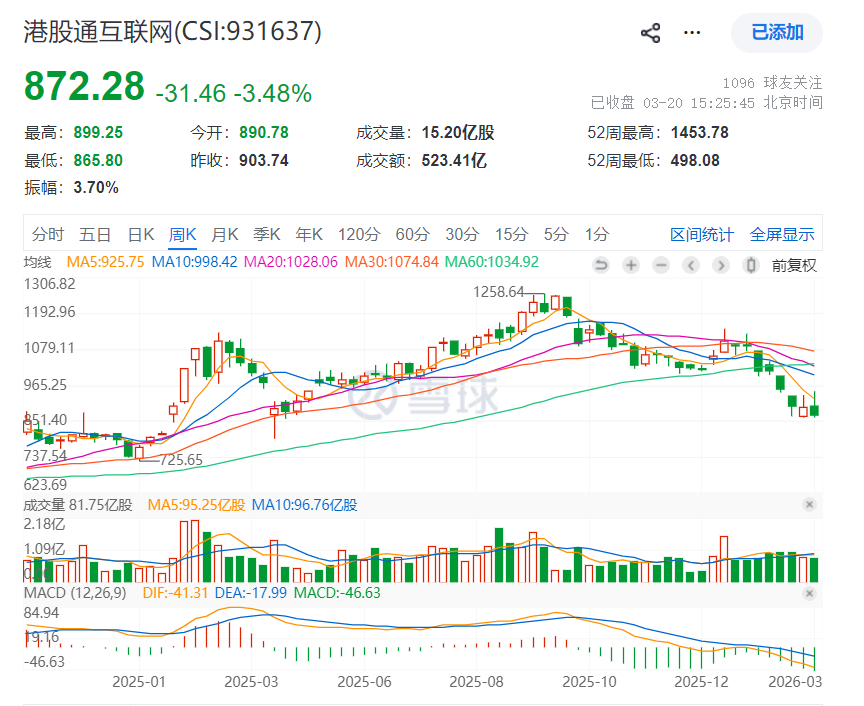
Task: Pan the chart right with the arrow icon
Action: pyautogui.click(x=720, y=265)
